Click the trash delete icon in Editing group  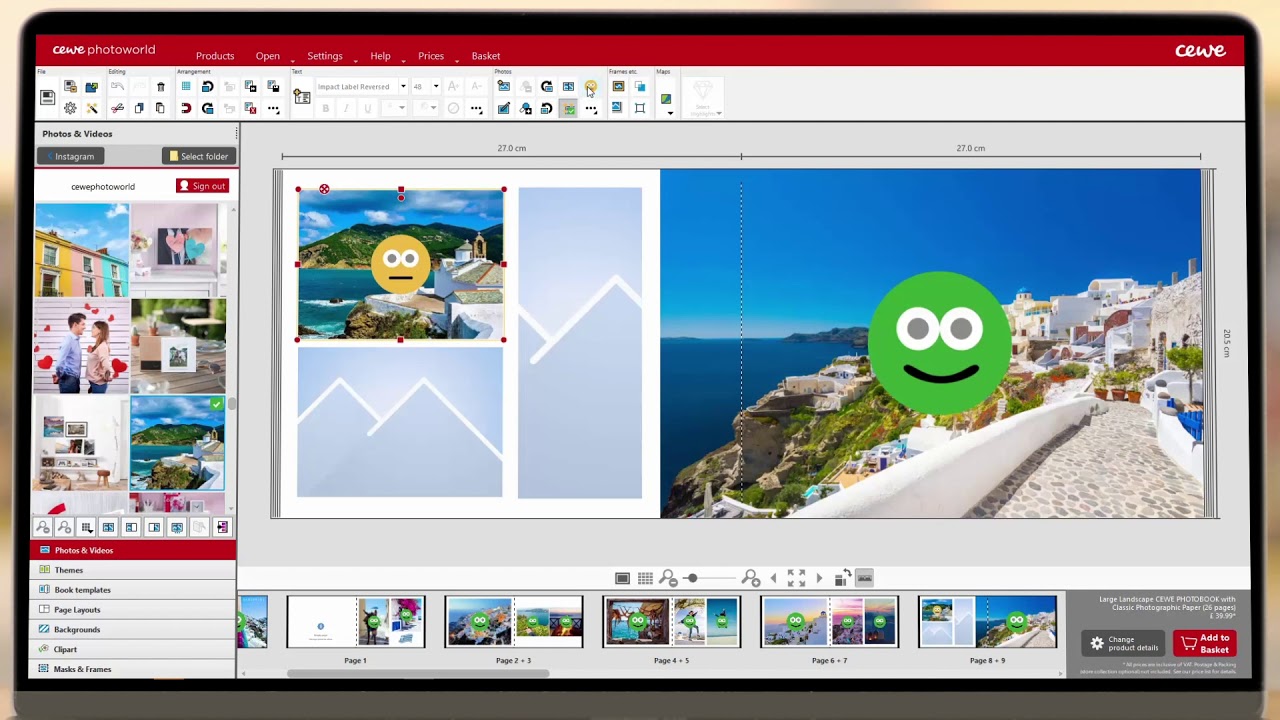pos(160,87)
